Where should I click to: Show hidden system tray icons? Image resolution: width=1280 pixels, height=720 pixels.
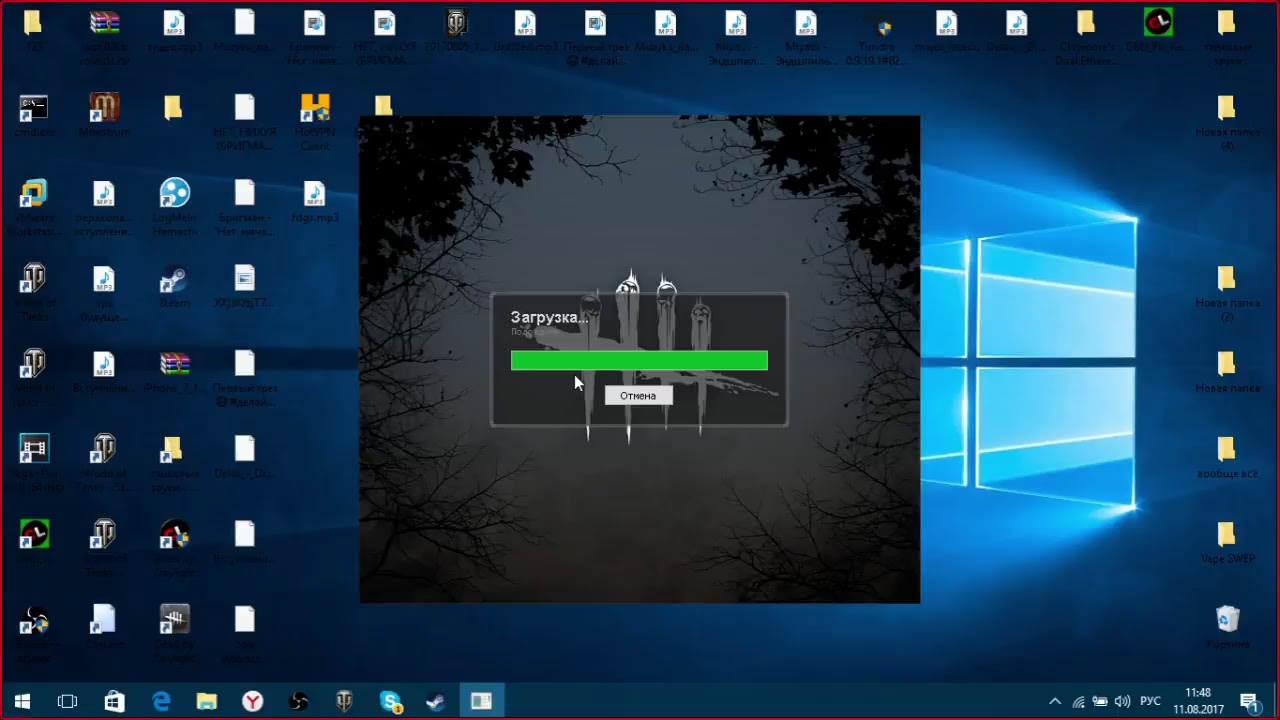point(1054,702)
